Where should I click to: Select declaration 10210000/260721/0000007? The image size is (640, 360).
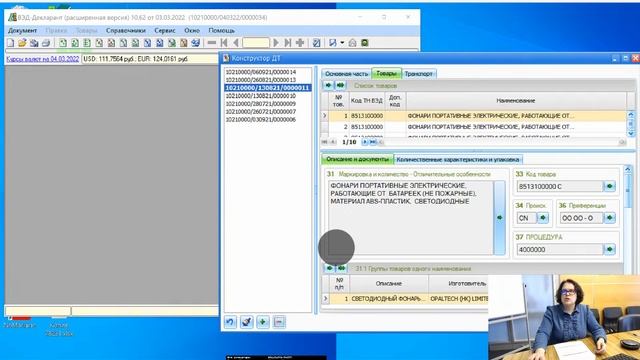point(261,111)
